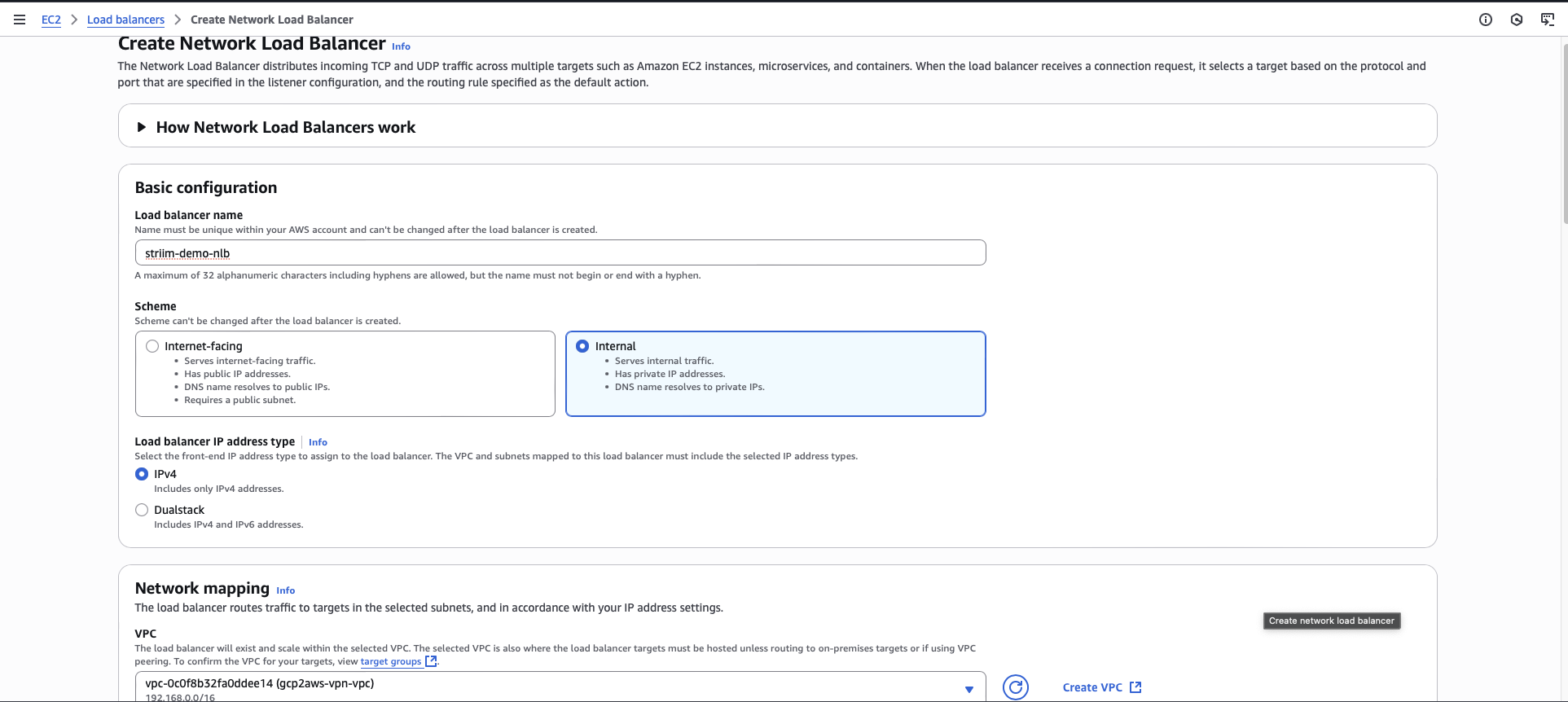
Task: Click the hexagon icon in the top bar
Action: point(1517,20)
